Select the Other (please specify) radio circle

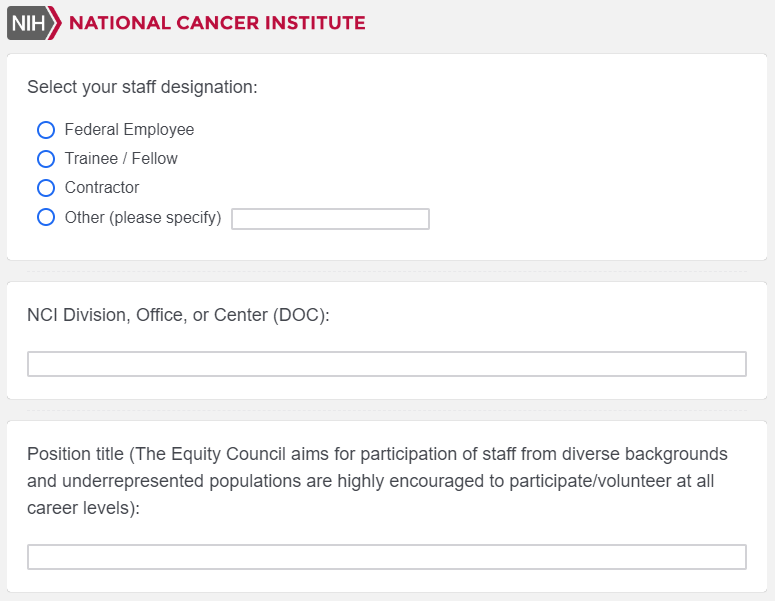pyautogui.click(x=45, y=217)
